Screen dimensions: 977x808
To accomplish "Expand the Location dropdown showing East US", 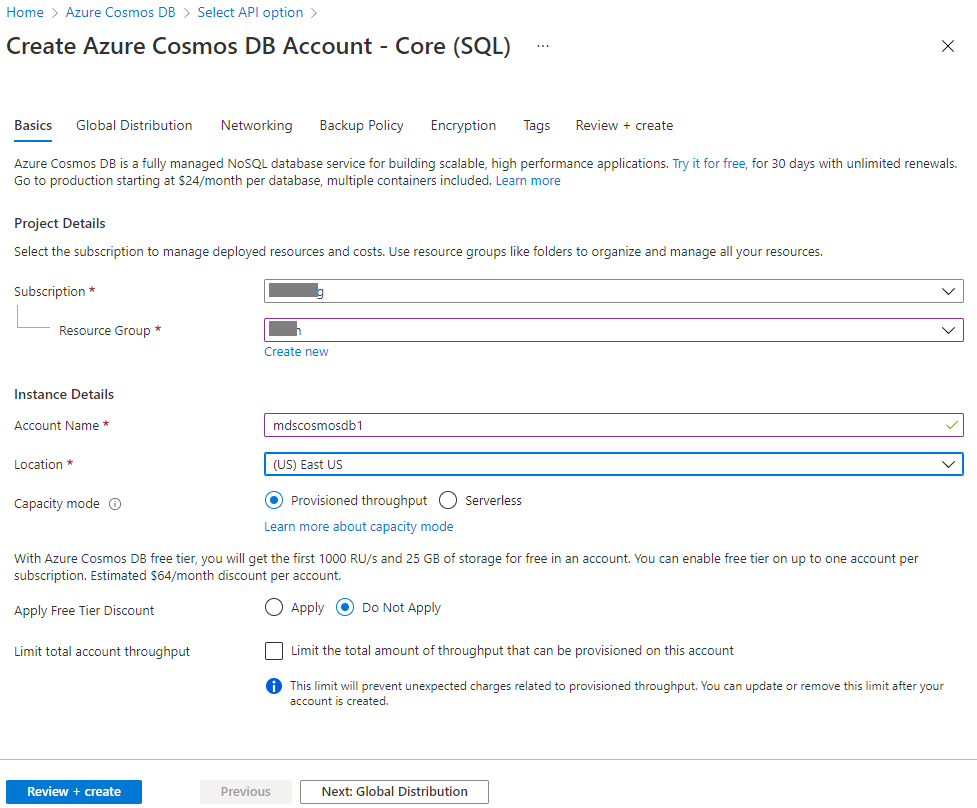I will tap(614, 464).
